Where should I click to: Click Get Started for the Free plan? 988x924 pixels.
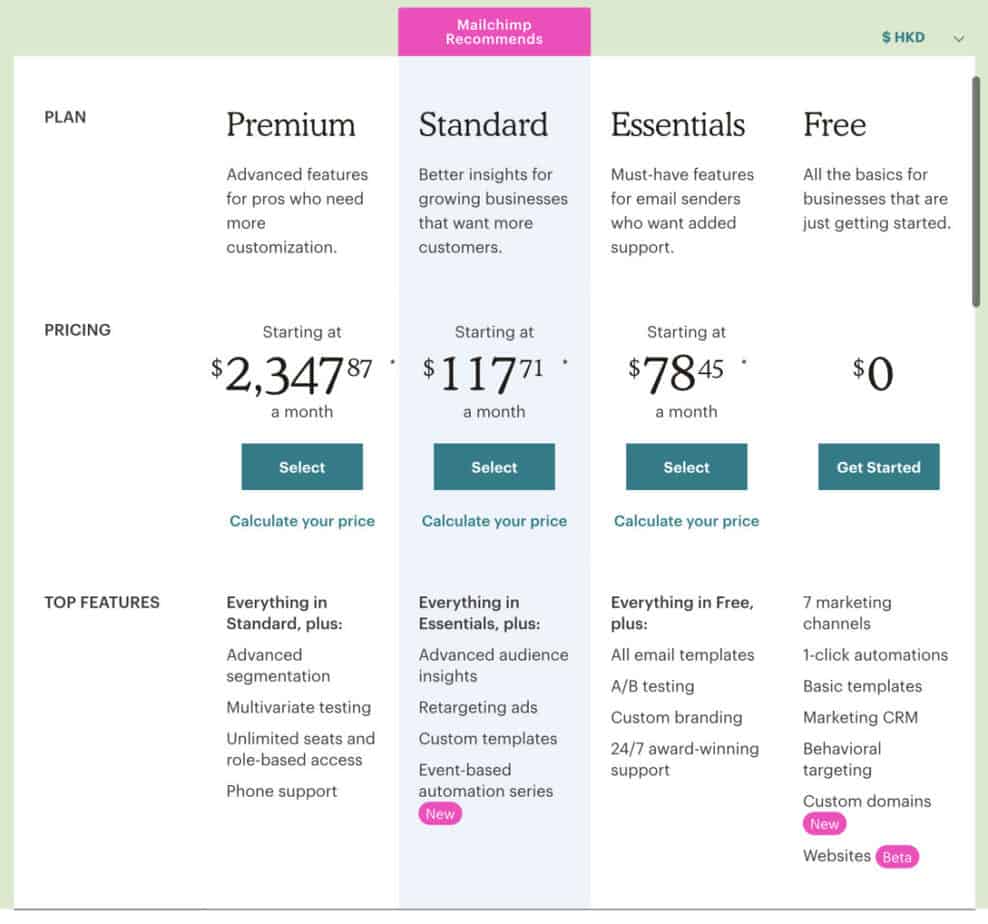878,467
